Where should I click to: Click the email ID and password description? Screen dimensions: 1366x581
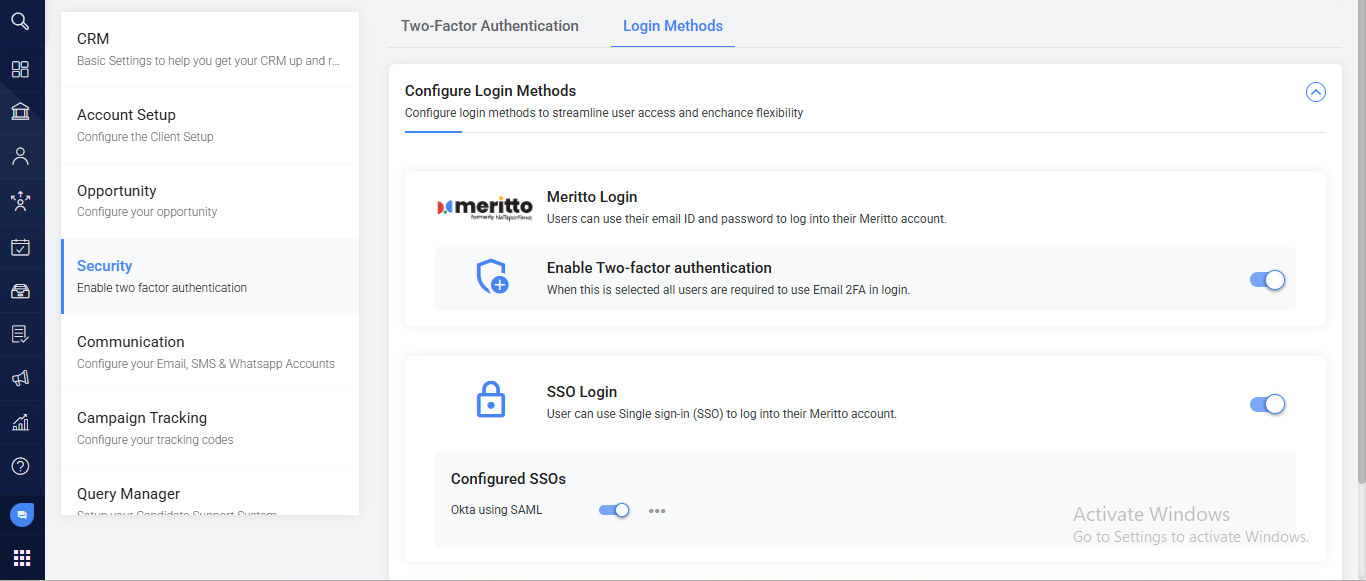[747, 218]
